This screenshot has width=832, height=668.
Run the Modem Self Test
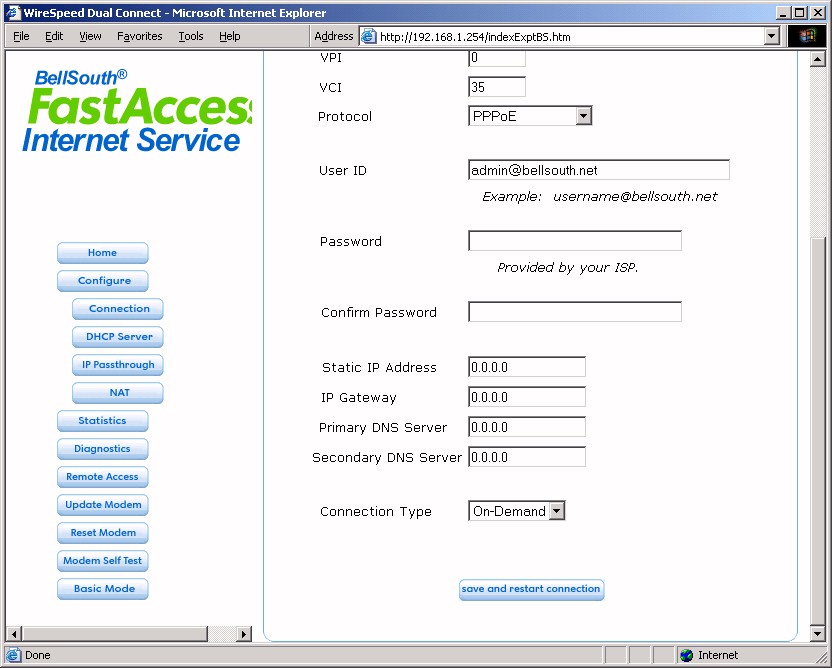[x=102, y=561]
